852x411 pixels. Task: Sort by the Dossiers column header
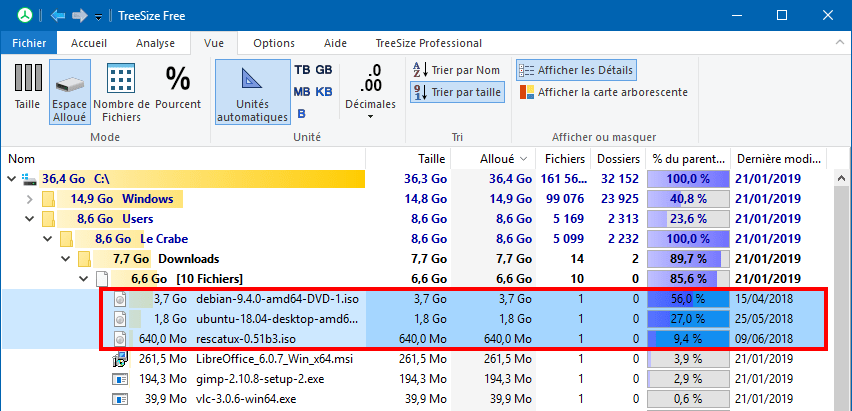tap(618, 159)
